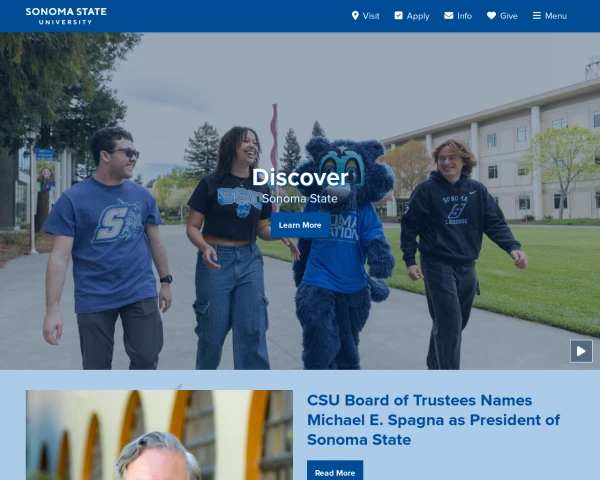Click the Read More button

pos(335,472)
